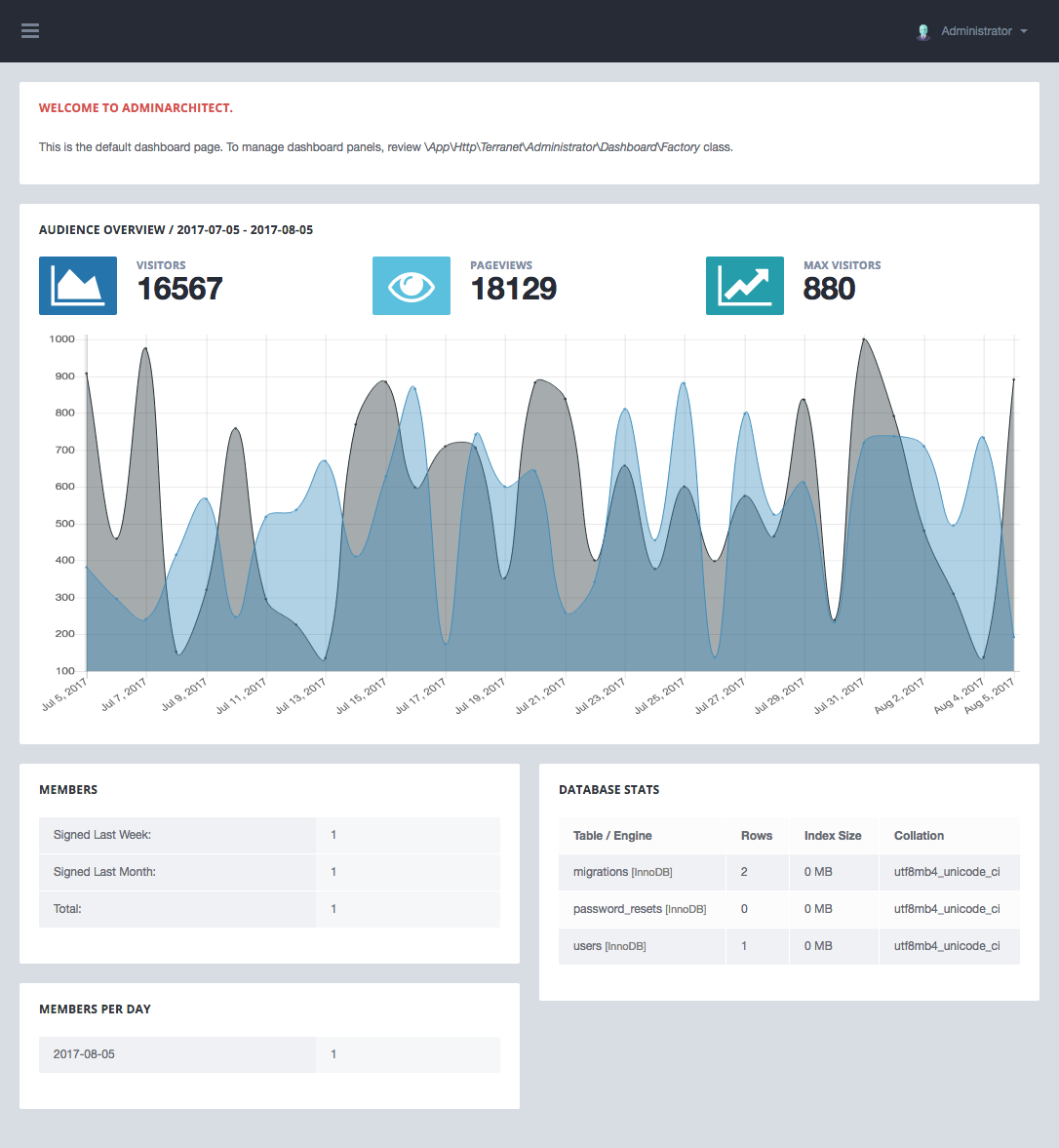Select the migrations table row
This screenshot has width=1059, height=1148.
click(789, 872)
